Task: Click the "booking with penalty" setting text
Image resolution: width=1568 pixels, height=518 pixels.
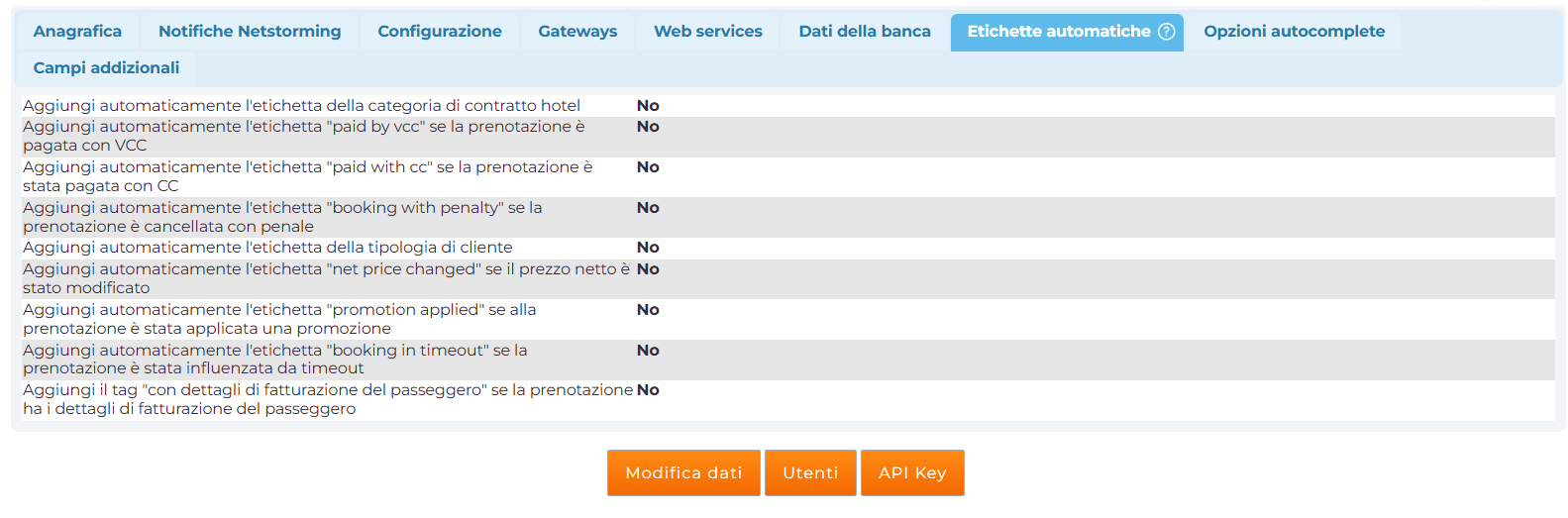Action: (282, 218)
